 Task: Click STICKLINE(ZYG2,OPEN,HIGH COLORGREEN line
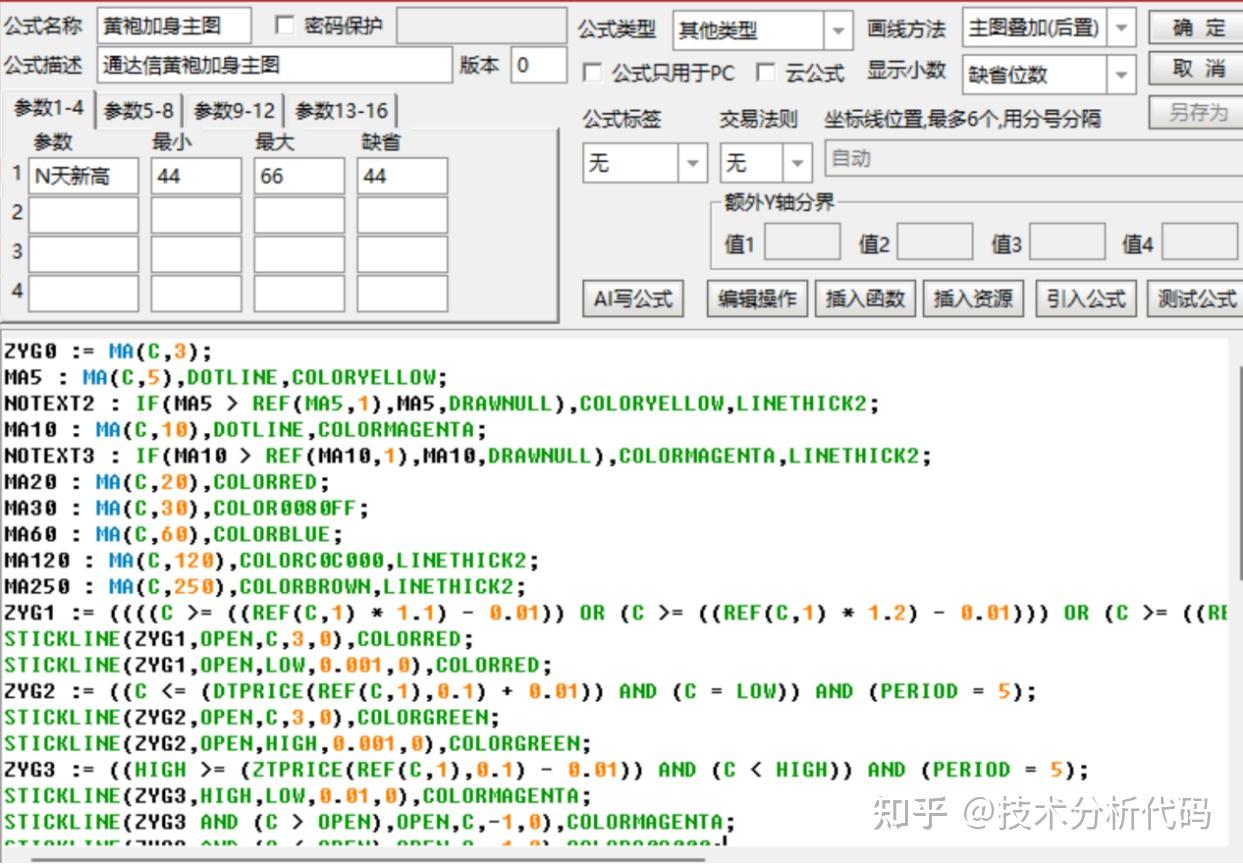pyautogui.click(x=298, y=743)
